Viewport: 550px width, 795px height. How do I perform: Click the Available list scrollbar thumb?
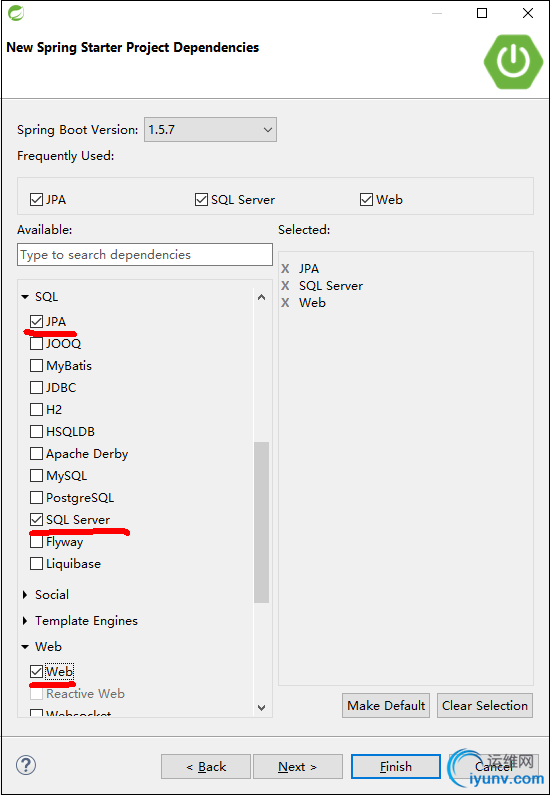pos(262,522)
